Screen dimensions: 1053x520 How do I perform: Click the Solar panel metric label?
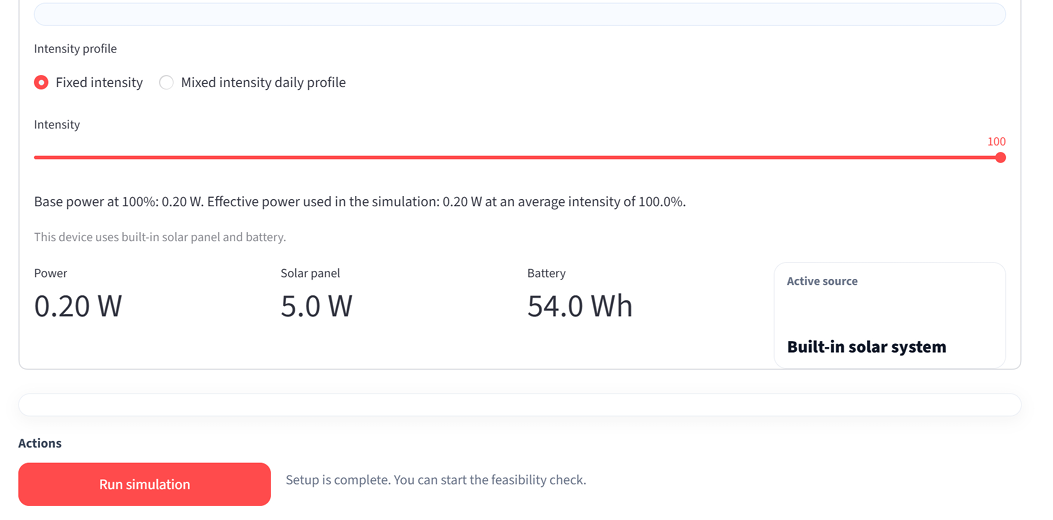tap(310, 273)
